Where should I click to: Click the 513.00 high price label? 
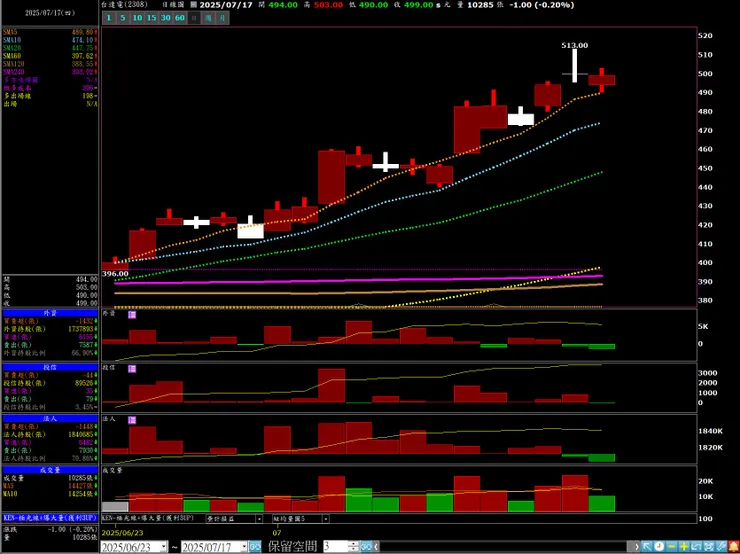point(575,45)
